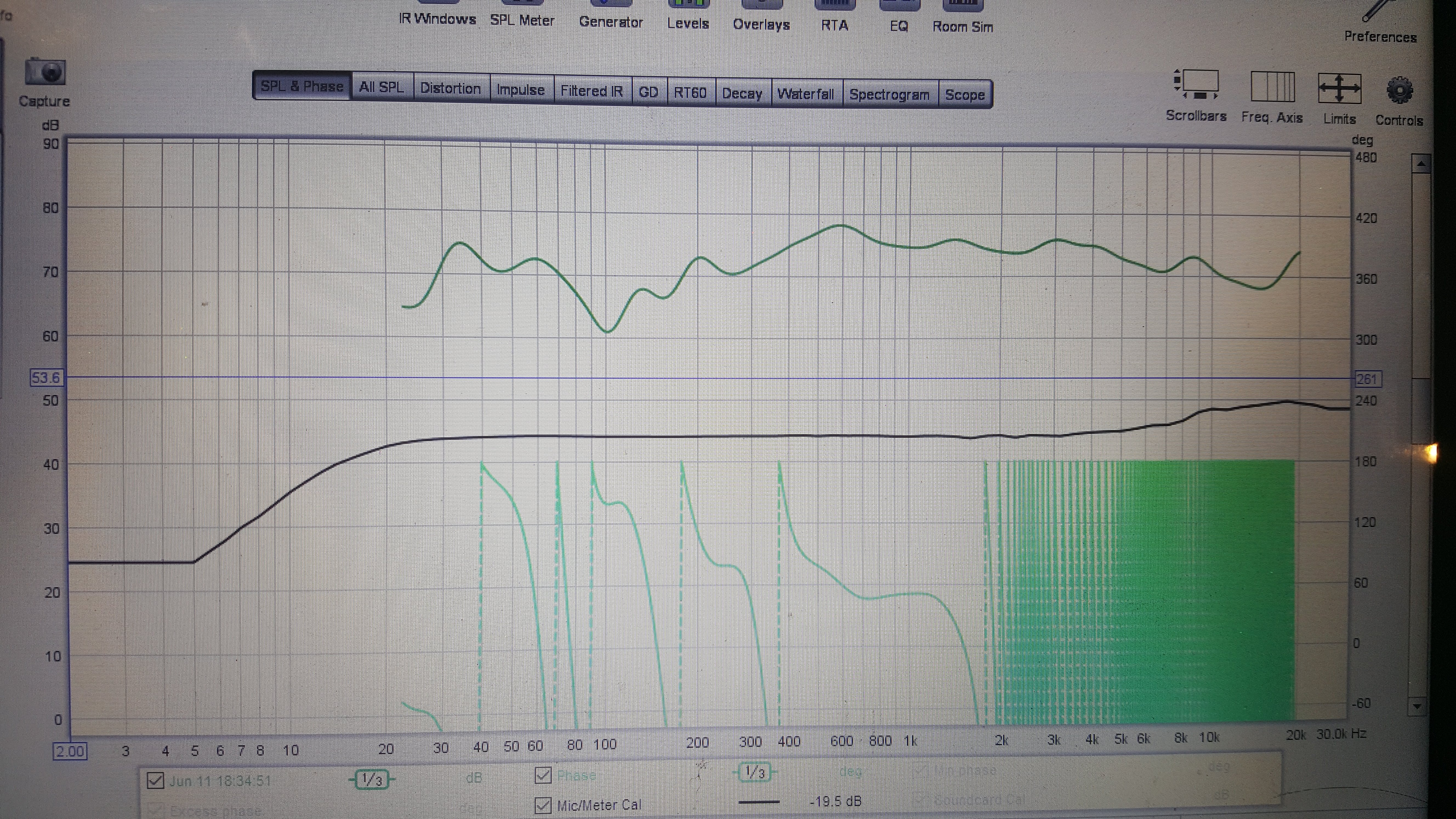The width and height of the screenshot is (1456, 819).
Task: Switch to the Spectrogram tab
Action: [x=890, y=94]
